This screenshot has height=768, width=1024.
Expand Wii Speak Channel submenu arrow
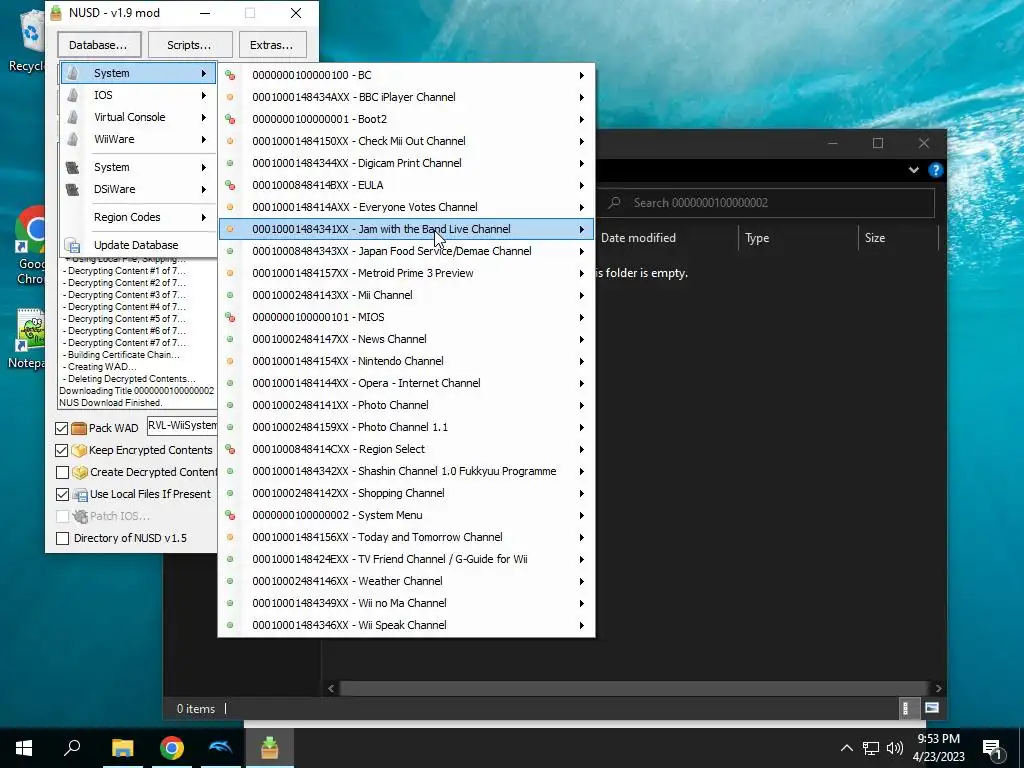pos(581,625)
